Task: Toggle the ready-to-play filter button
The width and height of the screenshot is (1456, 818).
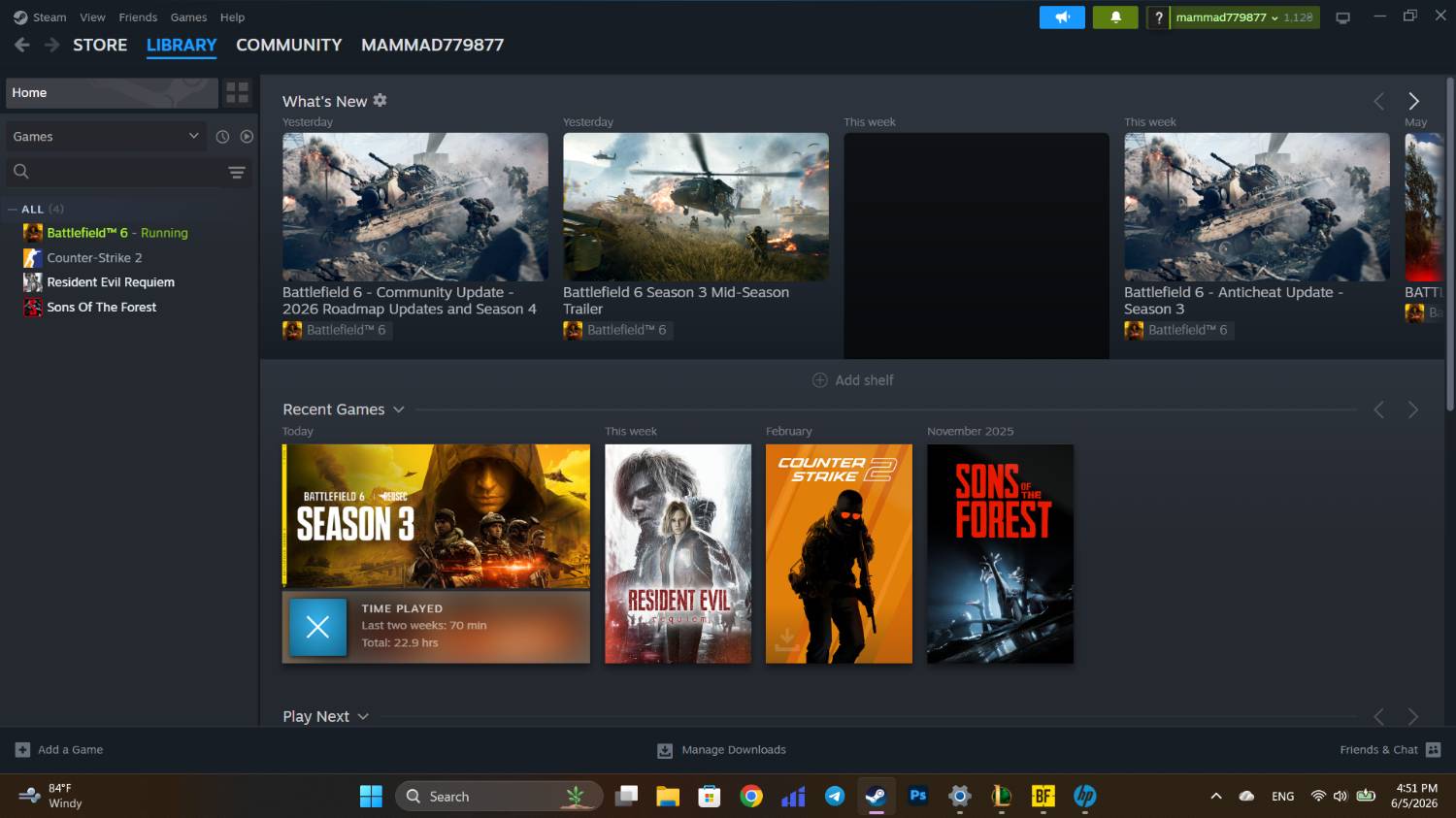Action: tap(247, 137)
